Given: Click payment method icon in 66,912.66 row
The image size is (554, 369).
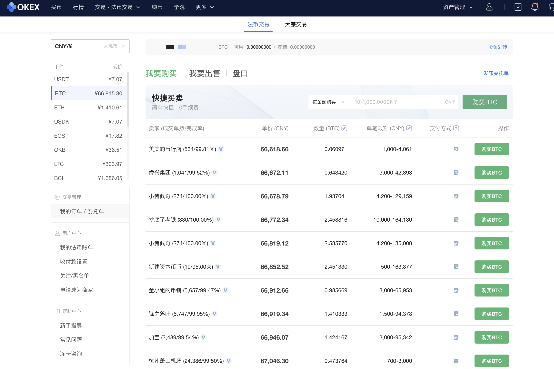Looking at the screenshot, I should pyautogui.click(x=456, y=290).
